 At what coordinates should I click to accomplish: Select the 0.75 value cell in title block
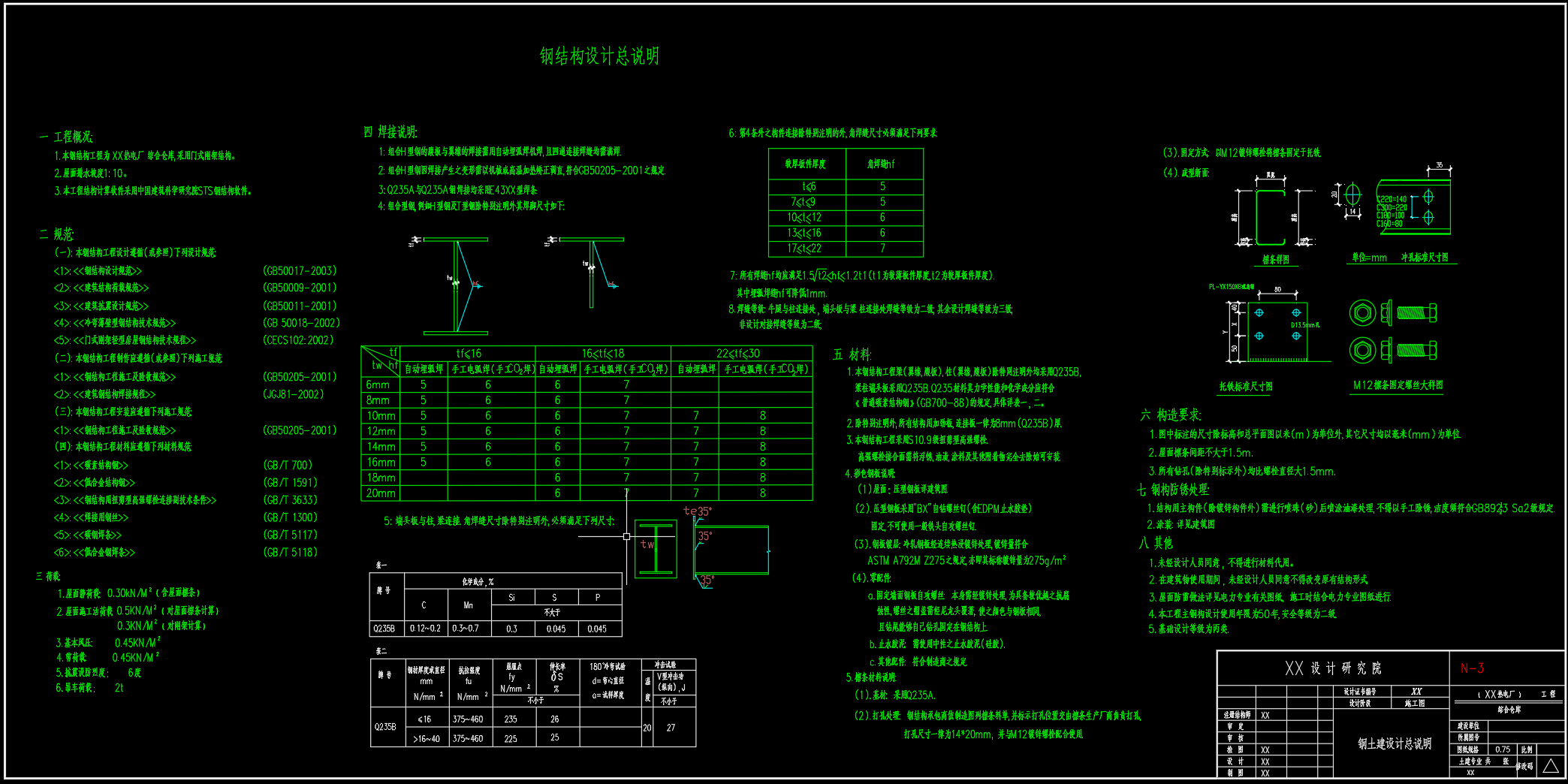tap(1503, 749)
